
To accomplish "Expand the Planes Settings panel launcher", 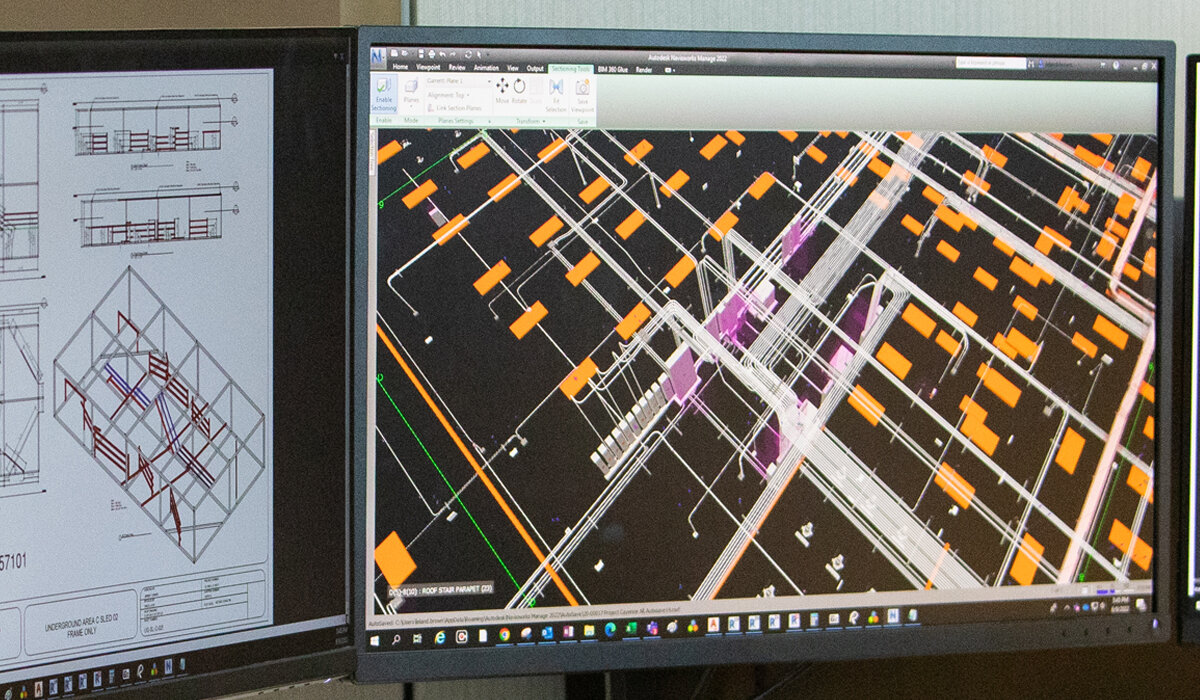I will [489, 121].
